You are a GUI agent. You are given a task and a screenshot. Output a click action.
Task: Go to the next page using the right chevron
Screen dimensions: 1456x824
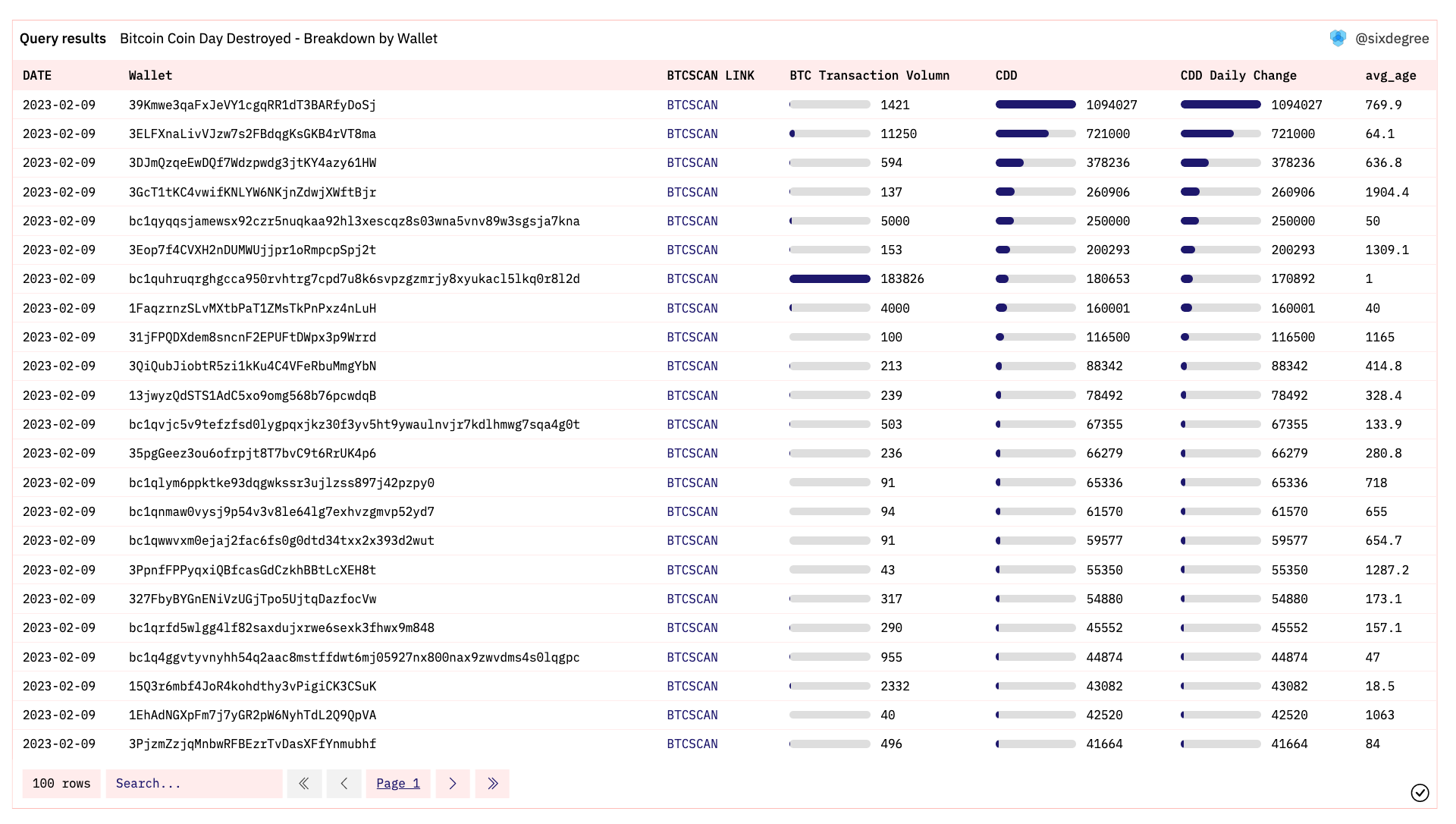point(453,784)
